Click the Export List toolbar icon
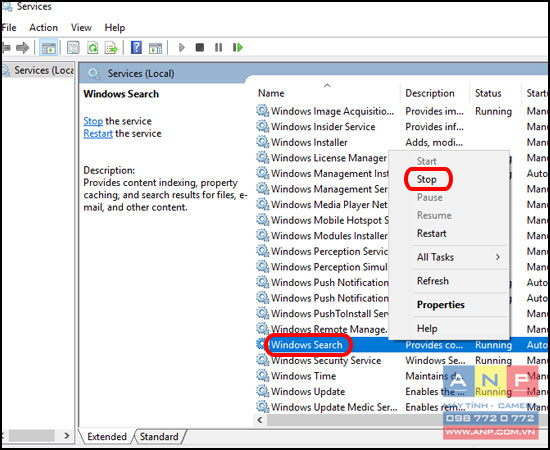 click(111, 48)
